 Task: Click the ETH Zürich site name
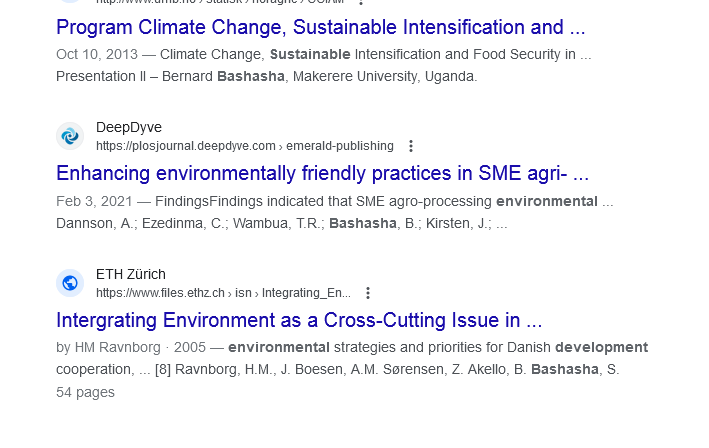click(x=131, y=274)
